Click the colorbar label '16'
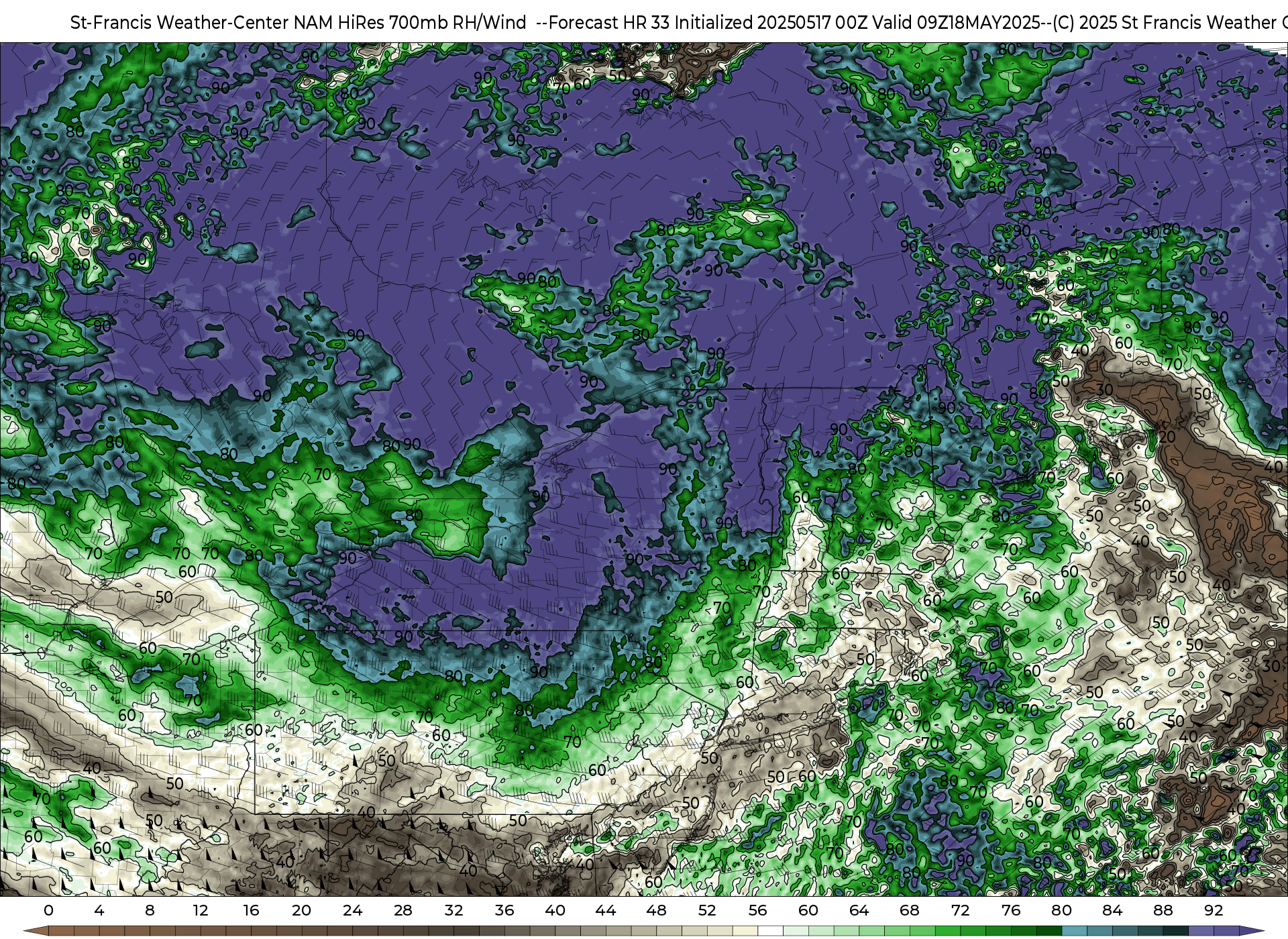The height and width of the screenshot is (939, 1288). (251, 910)
